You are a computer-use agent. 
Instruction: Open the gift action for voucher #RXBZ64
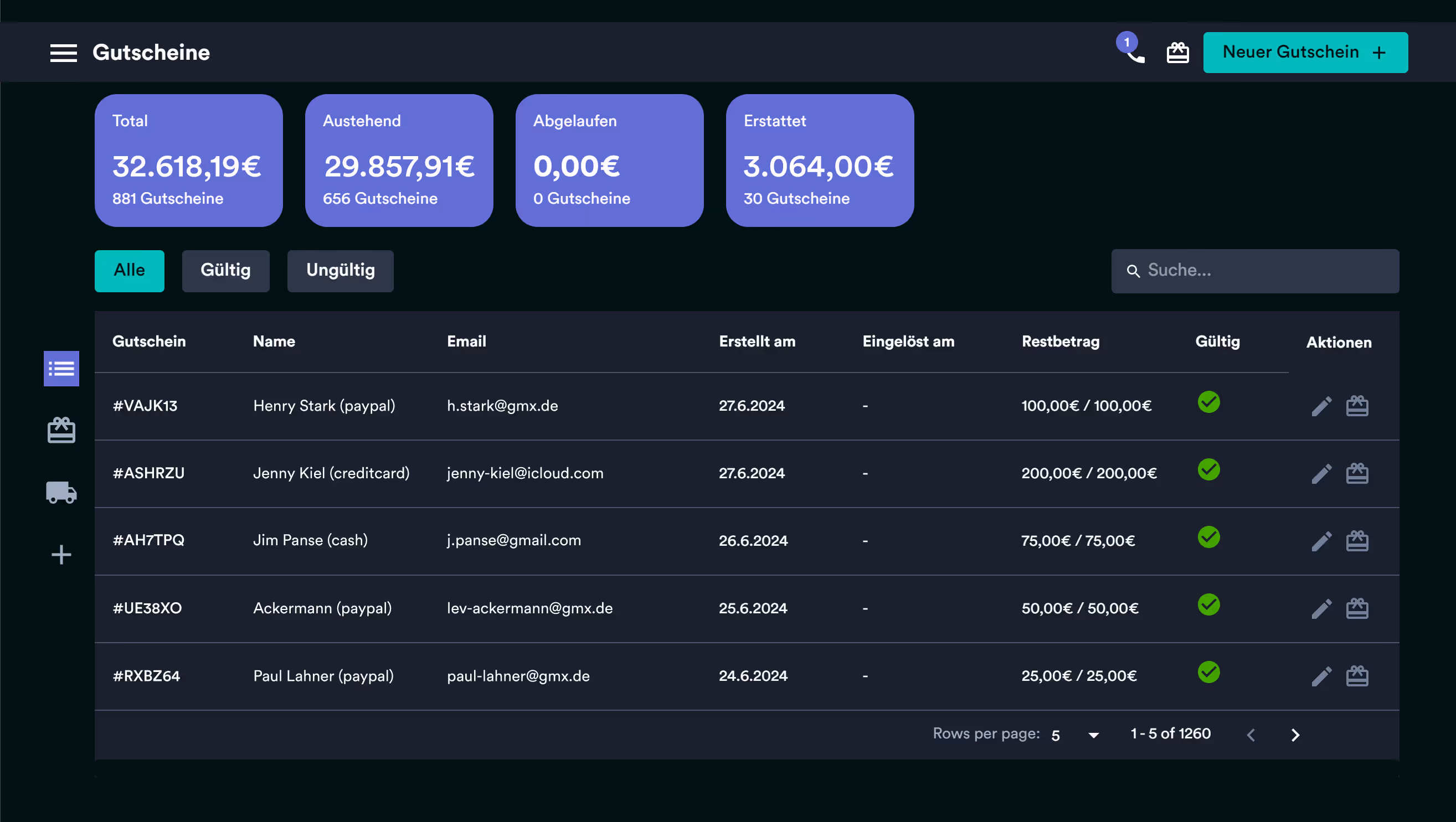tap(1357, 675)
